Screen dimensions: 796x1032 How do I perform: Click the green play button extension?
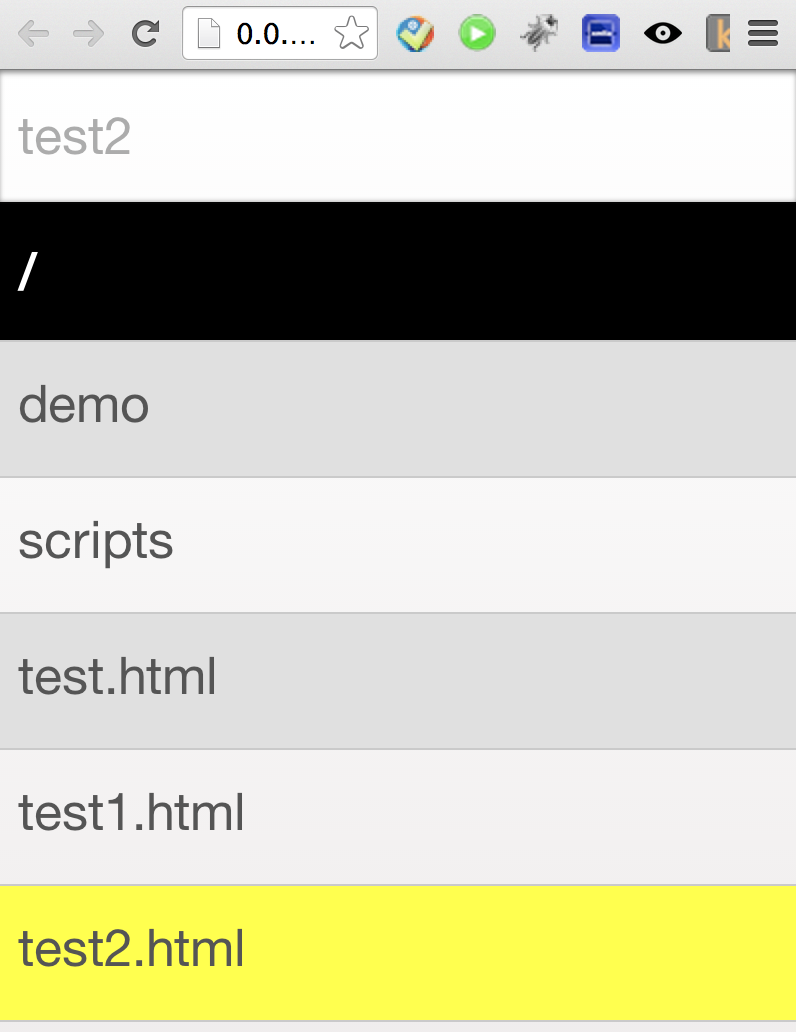tap(477, 34)
